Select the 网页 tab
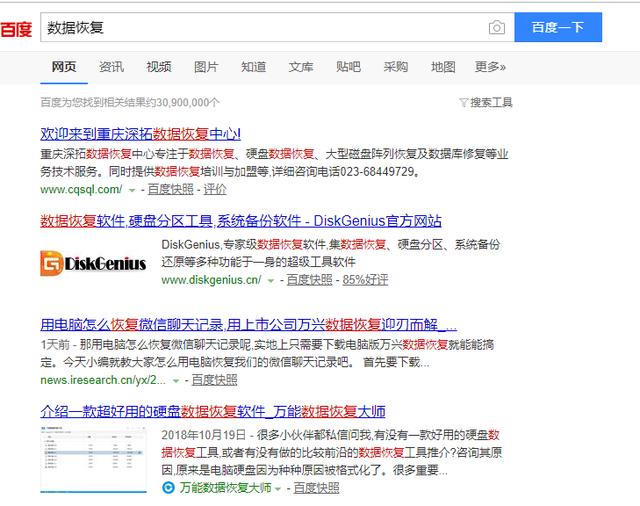640x506 pixels. pos(64,67)
